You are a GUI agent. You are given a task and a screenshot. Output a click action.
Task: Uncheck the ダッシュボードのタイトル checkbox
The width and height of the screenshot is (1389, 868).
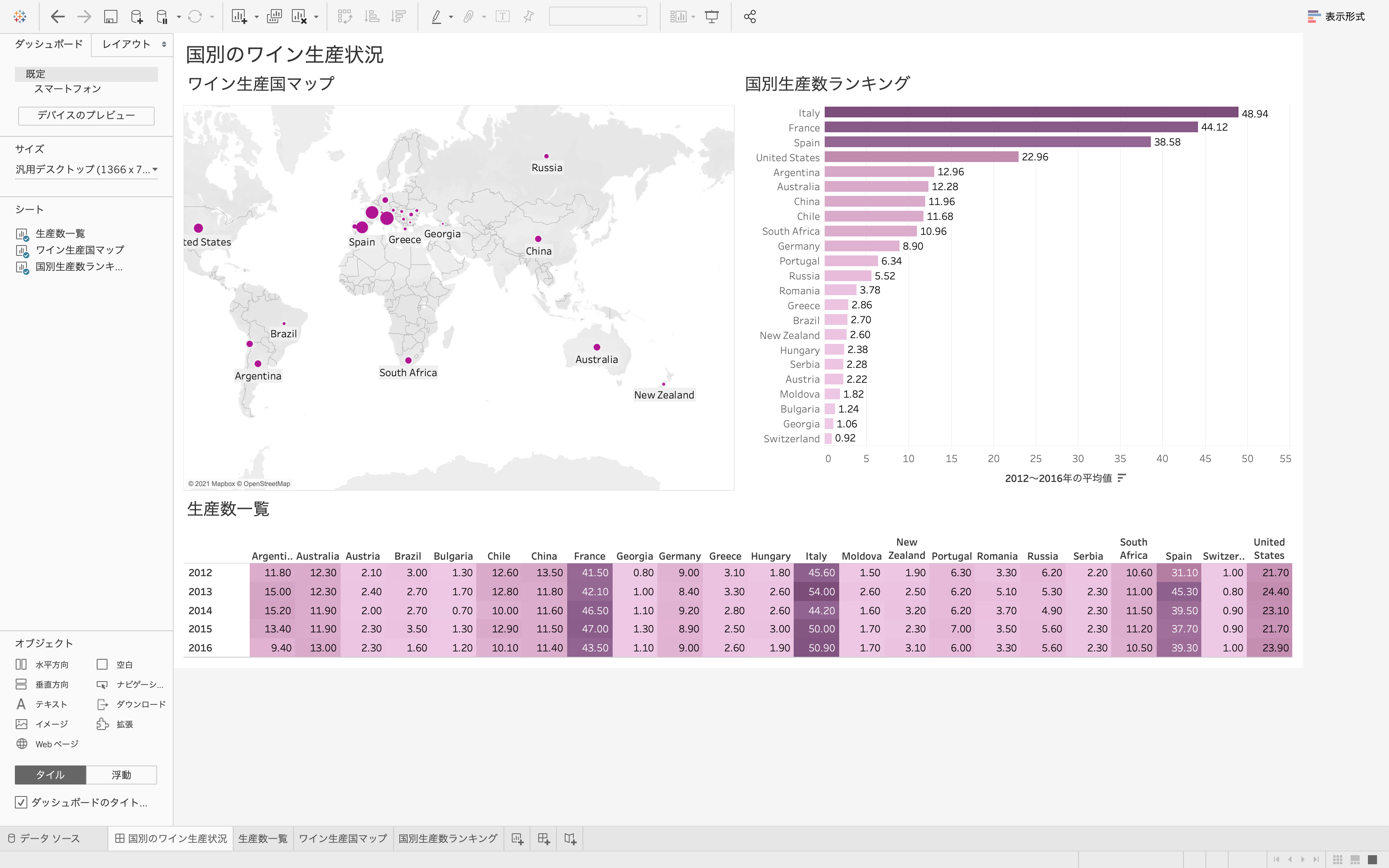(21, 802)
